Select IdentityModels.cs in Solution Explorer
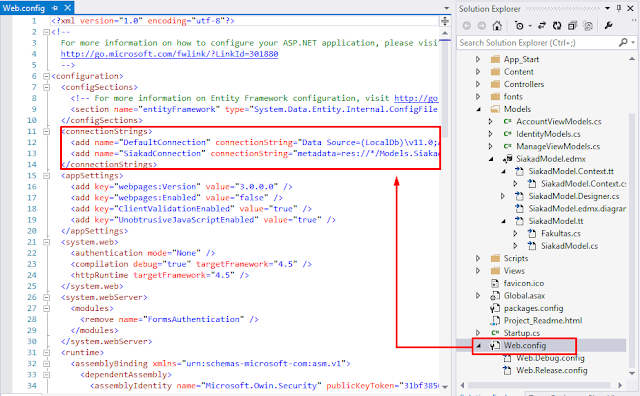 click(548, 134)
